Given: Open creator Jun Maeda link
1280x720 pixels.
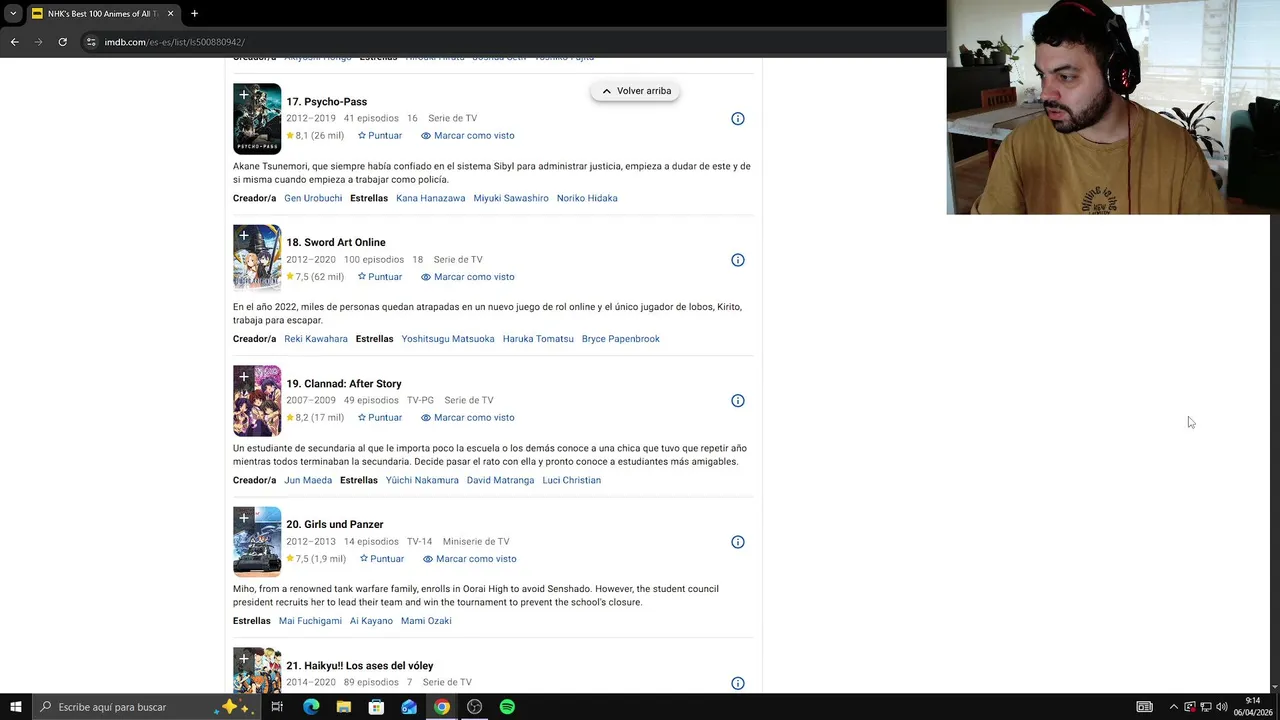Looking at the screenshot, I should tap(308, 480).
